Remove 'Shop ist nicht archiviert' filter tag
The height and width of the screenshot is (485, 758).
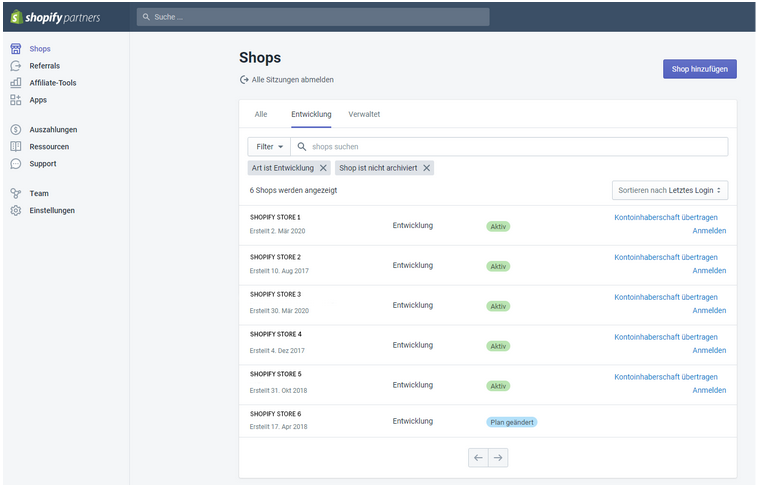click(427, 168)
